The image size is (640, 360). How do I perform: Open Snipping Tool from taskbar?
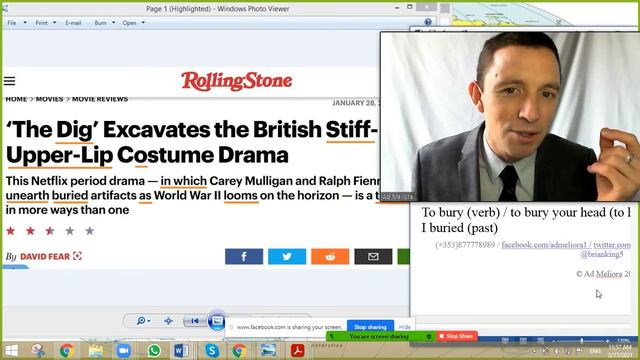pos(38,351)
